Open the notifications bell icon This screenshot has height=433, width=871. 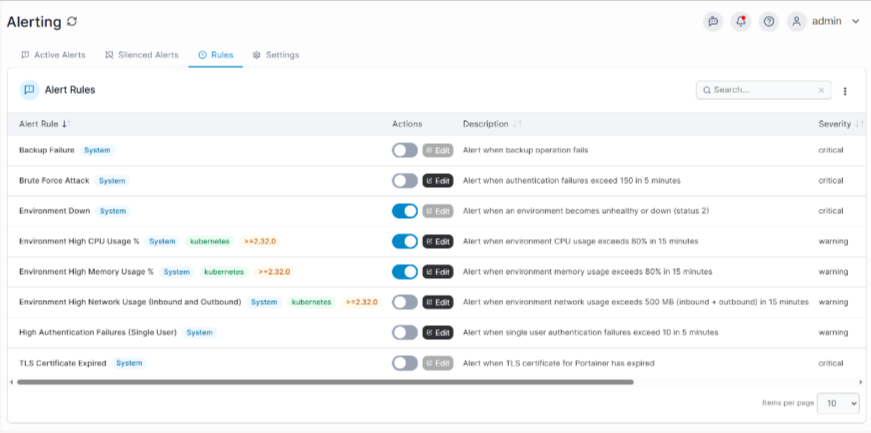740,22
